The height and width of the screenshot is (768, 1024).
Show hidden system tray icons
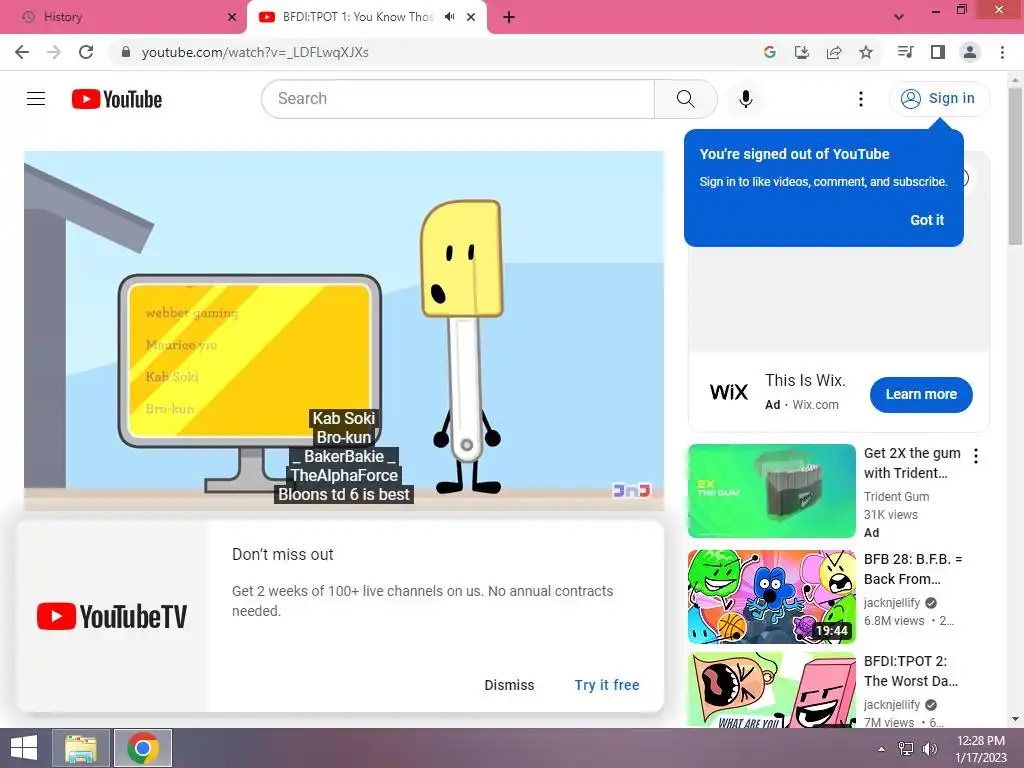pyautogui.click(x=881, y=749)
